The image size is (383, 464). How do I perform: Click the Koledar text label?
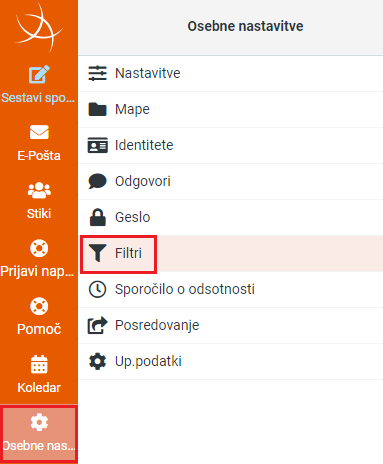pos(39,388)
